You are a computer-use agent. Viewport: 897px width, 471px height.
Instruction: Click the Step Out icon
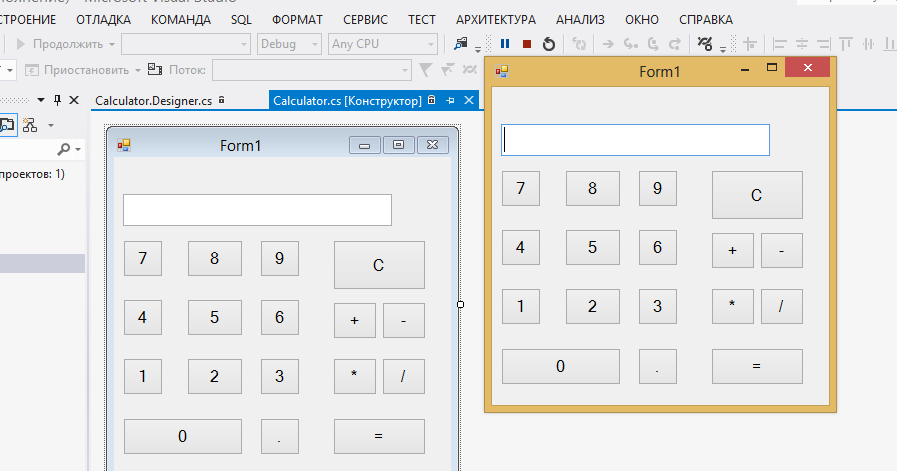(675, 43)
